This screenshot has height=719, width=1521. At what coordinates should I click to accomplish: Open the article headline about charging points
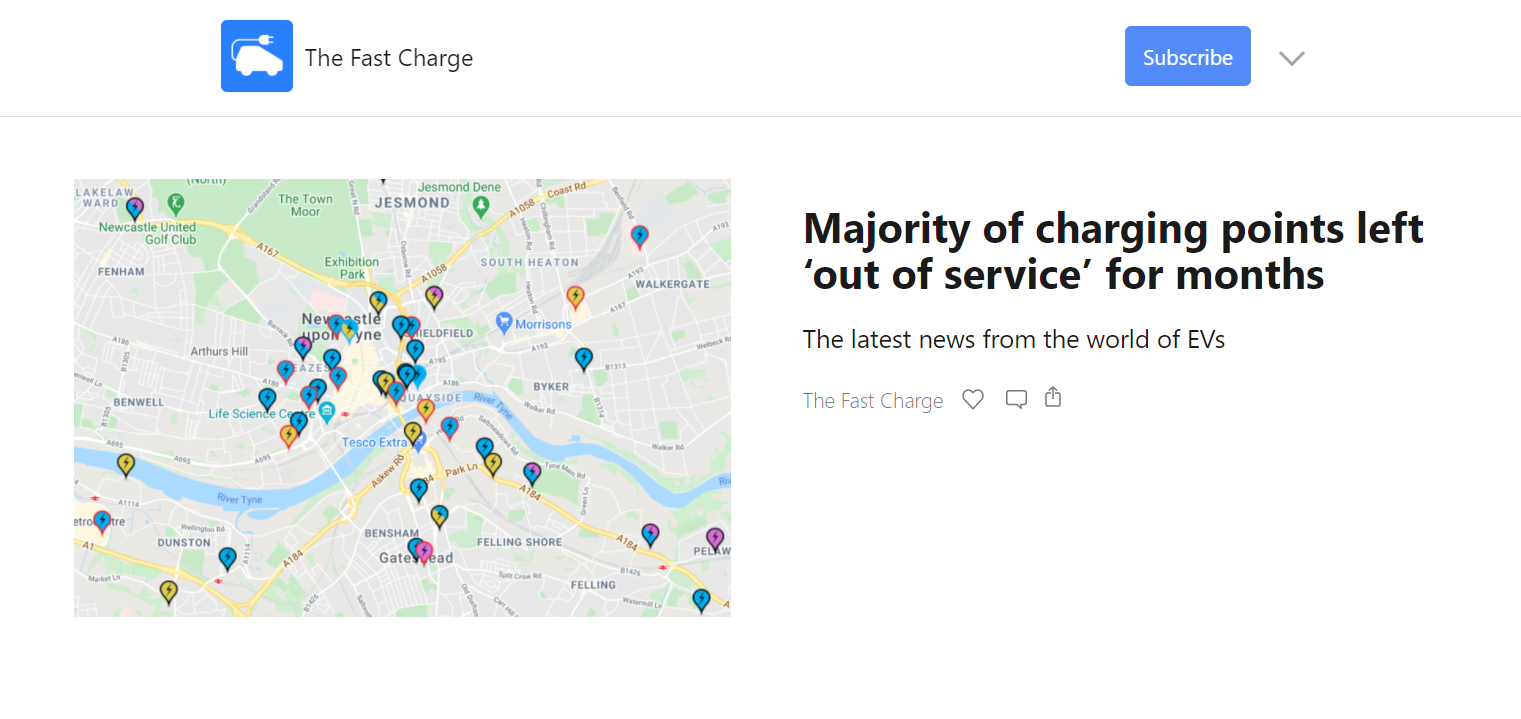1112,250
